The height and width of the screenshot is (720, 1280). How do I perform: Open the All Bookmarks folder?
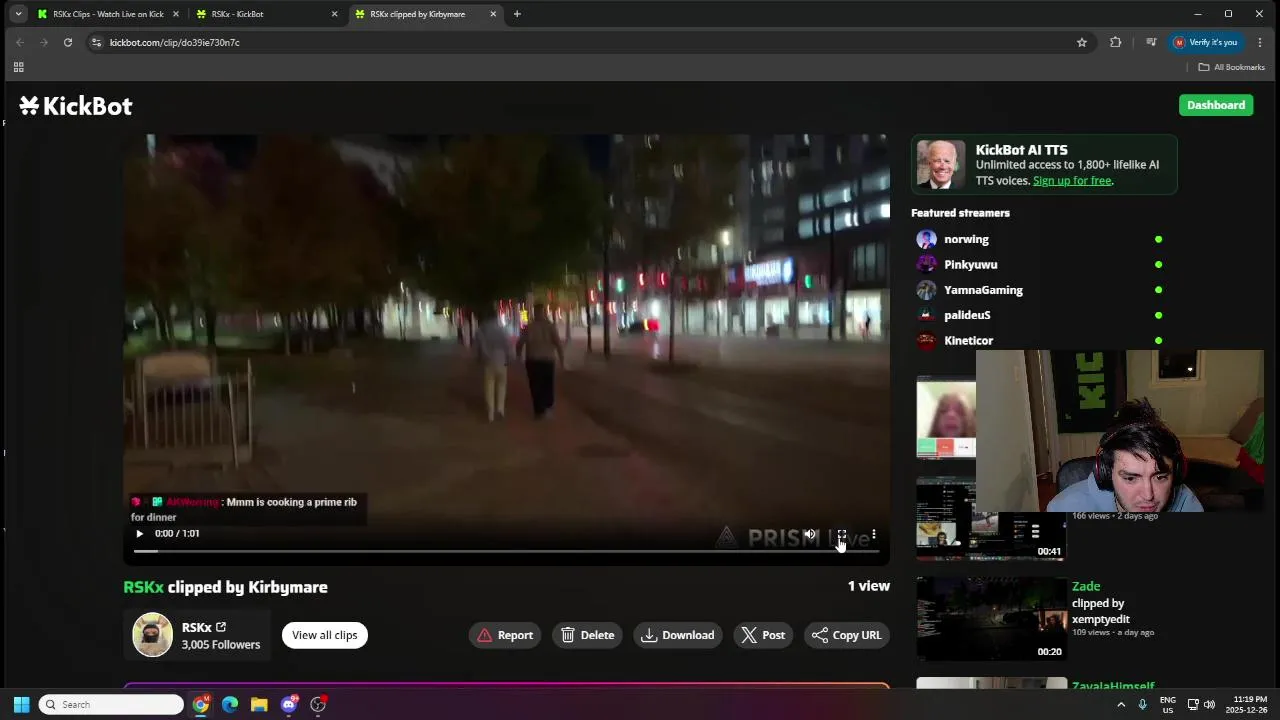tap(1232, 67)
